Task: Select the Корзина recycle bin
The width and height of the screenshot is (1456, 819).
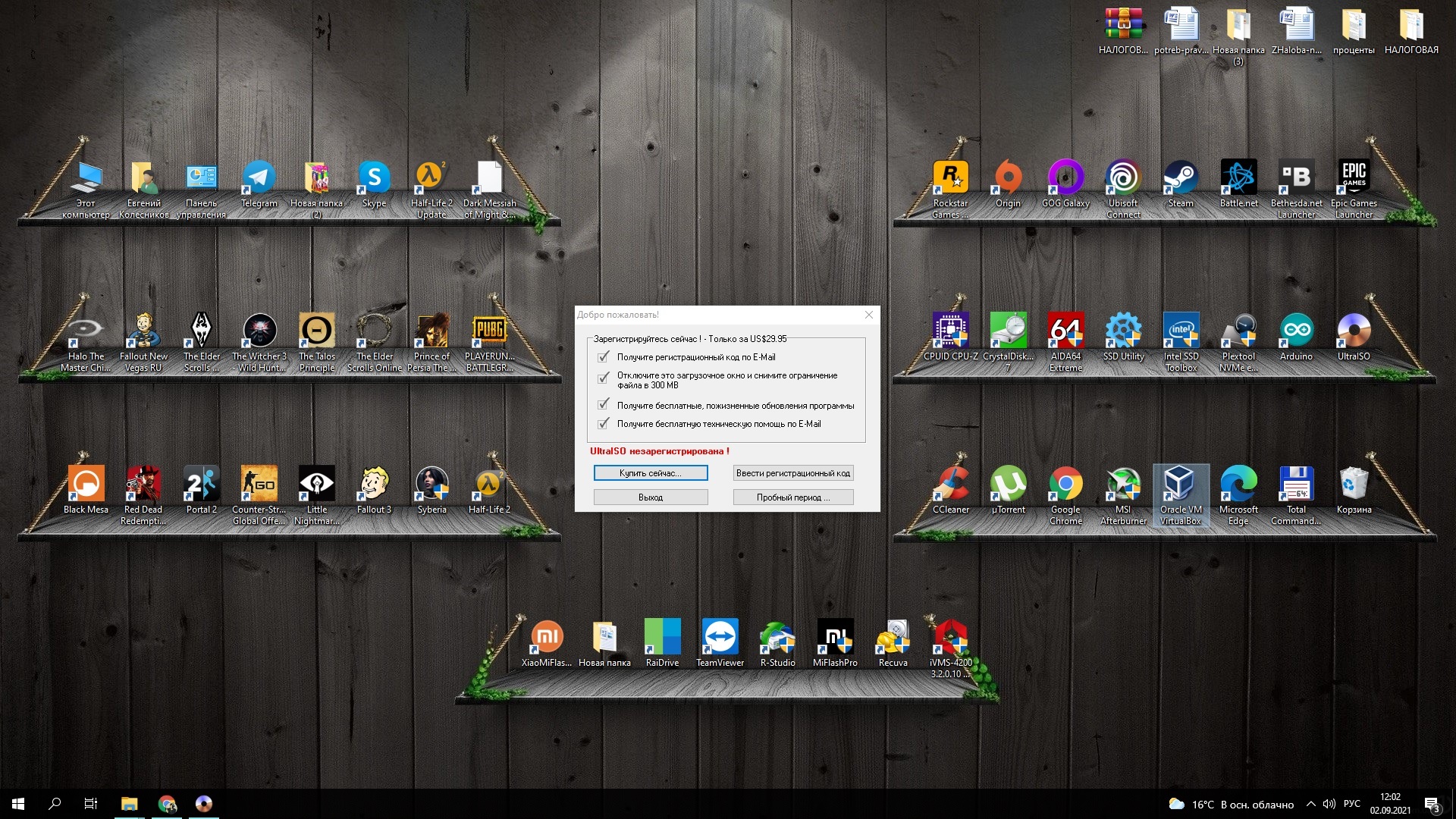Action: click(1354, 491)
